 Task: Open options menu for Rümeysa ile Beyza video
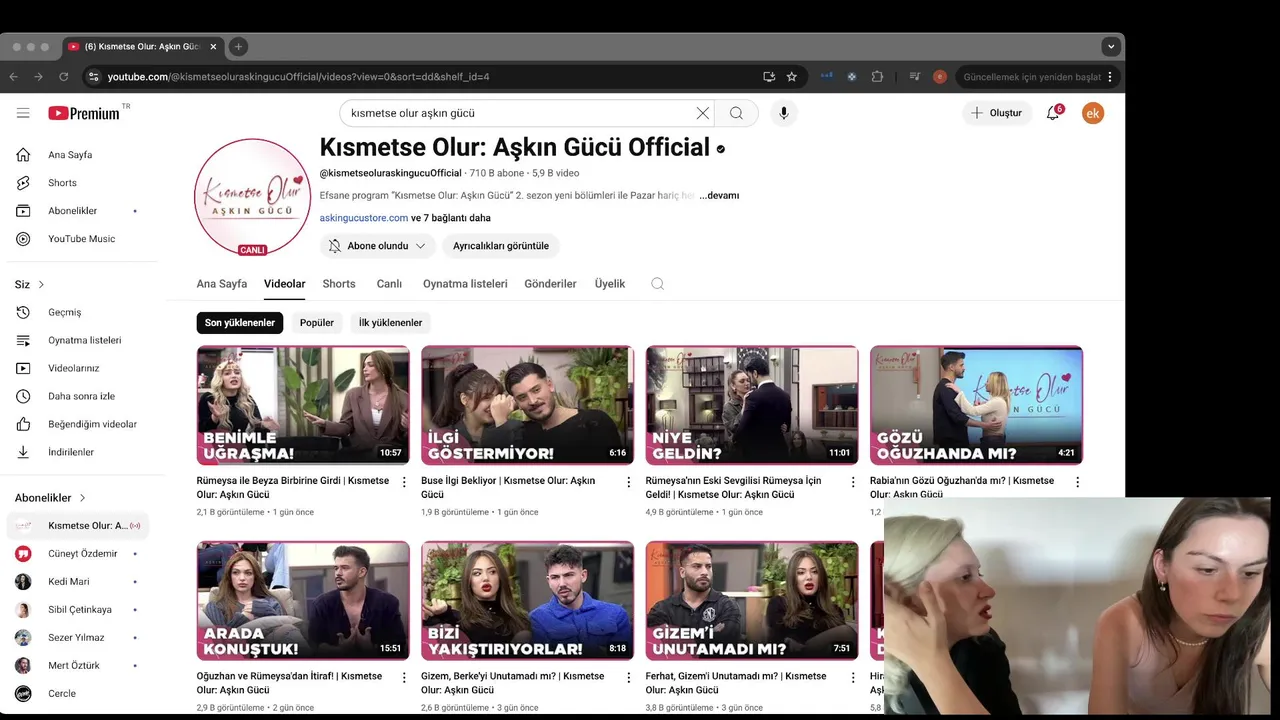pyautogui.click(x=404, y=482)
